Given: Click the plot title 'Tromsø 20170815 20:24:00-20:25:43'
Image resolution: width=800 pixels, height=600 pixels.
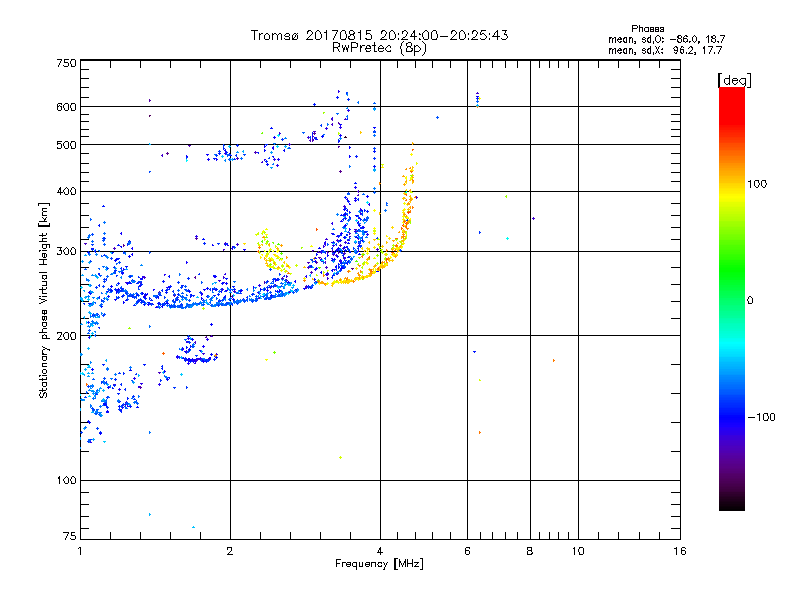Looking at the screenshot, I should (380, 35).
